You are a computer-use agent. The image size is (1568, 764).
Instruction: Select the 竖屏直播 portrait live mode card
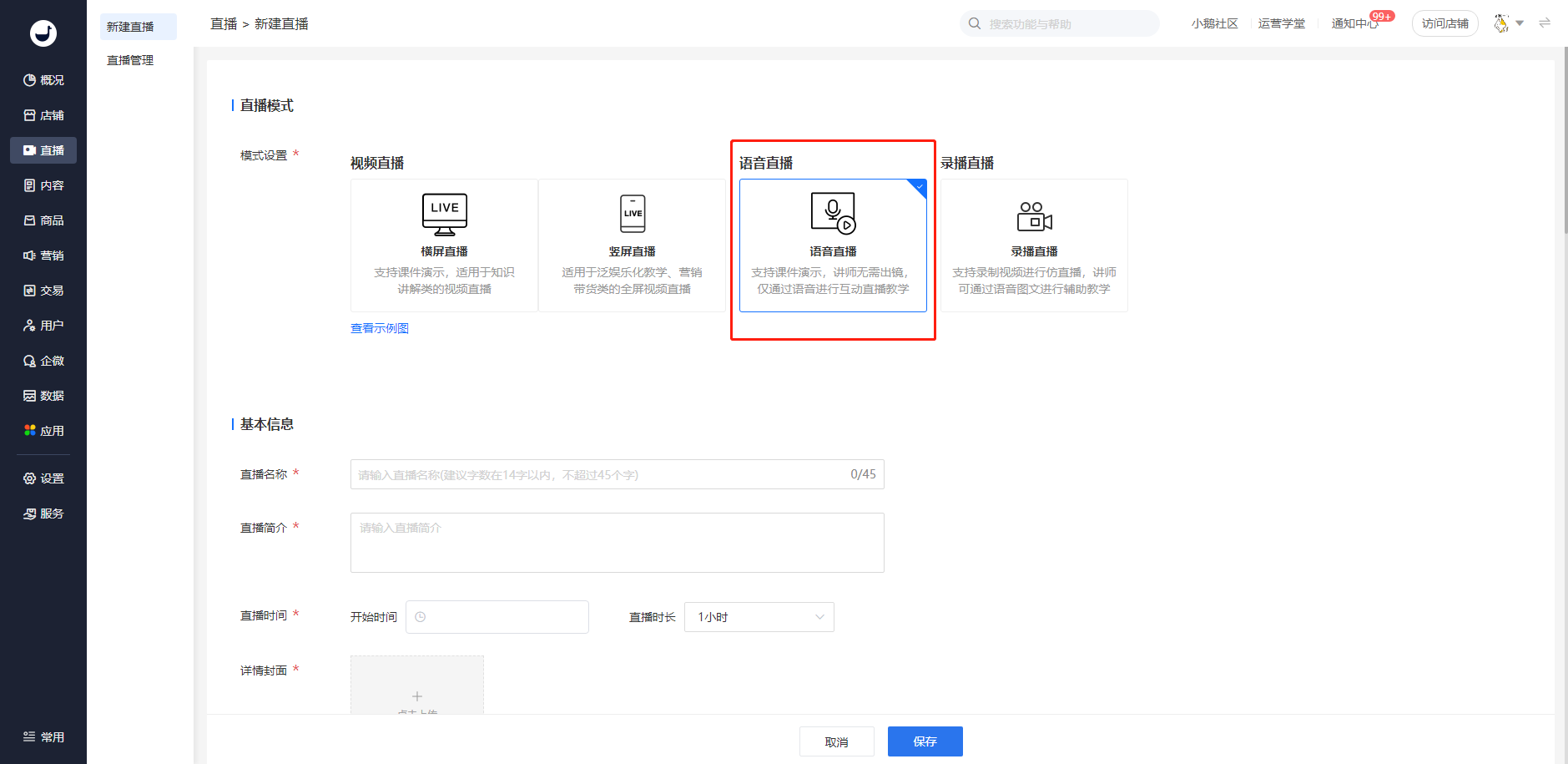click(x=632, y=245)
